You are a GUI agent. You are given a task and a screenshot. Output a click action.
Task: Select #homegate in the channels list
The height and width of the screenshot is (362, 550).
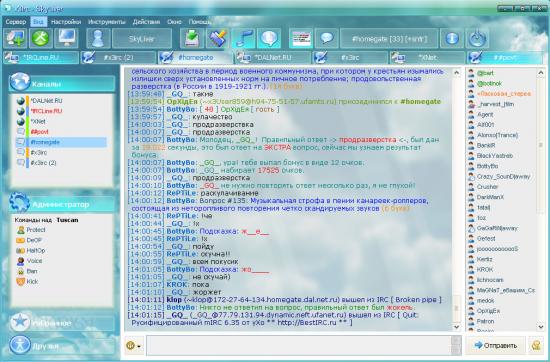point(61,142)
